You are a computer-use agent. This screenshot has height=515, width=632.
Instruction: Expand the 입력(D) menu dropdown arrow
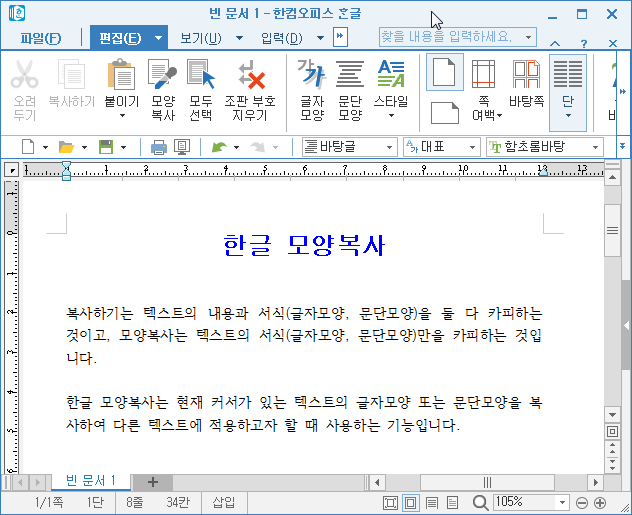tap(320, 38)
